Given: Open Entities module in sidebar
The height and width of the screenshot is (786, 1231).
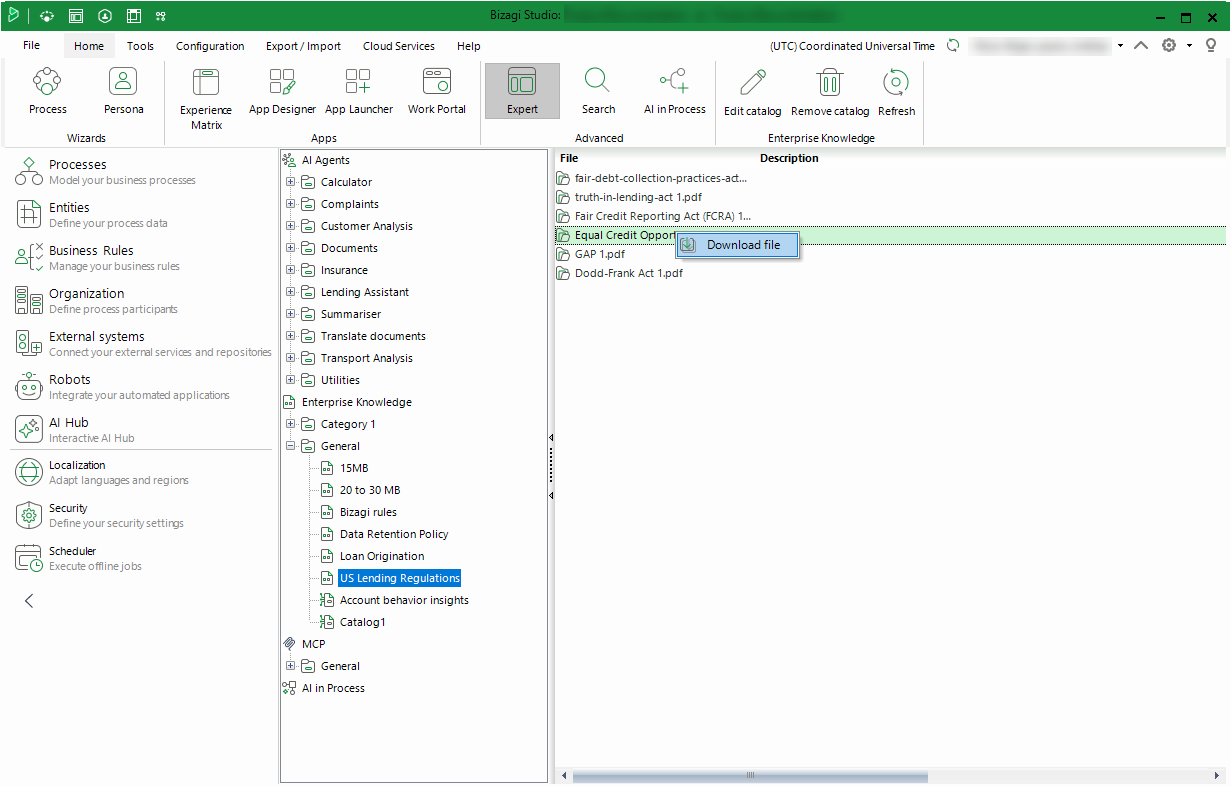Looking at the screenshot, I should coord(91,214).
